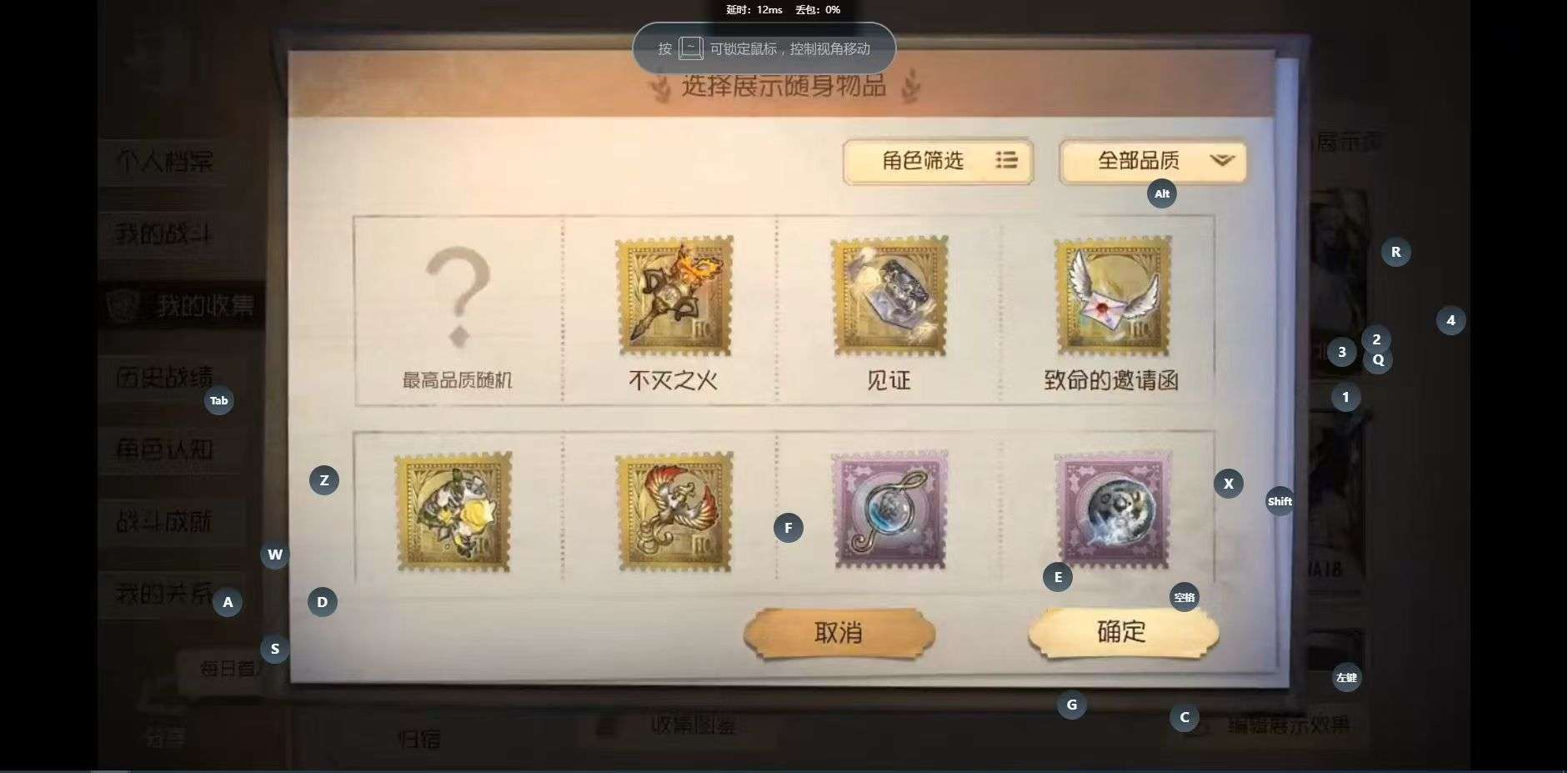Select the red winged bird gold stamp

(x=674, y=512)
